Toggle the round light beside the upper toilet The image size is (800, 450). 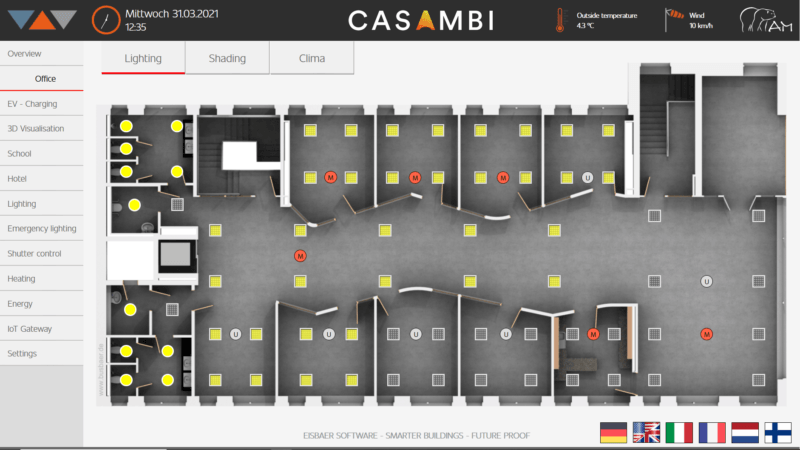tap(134, 205)
